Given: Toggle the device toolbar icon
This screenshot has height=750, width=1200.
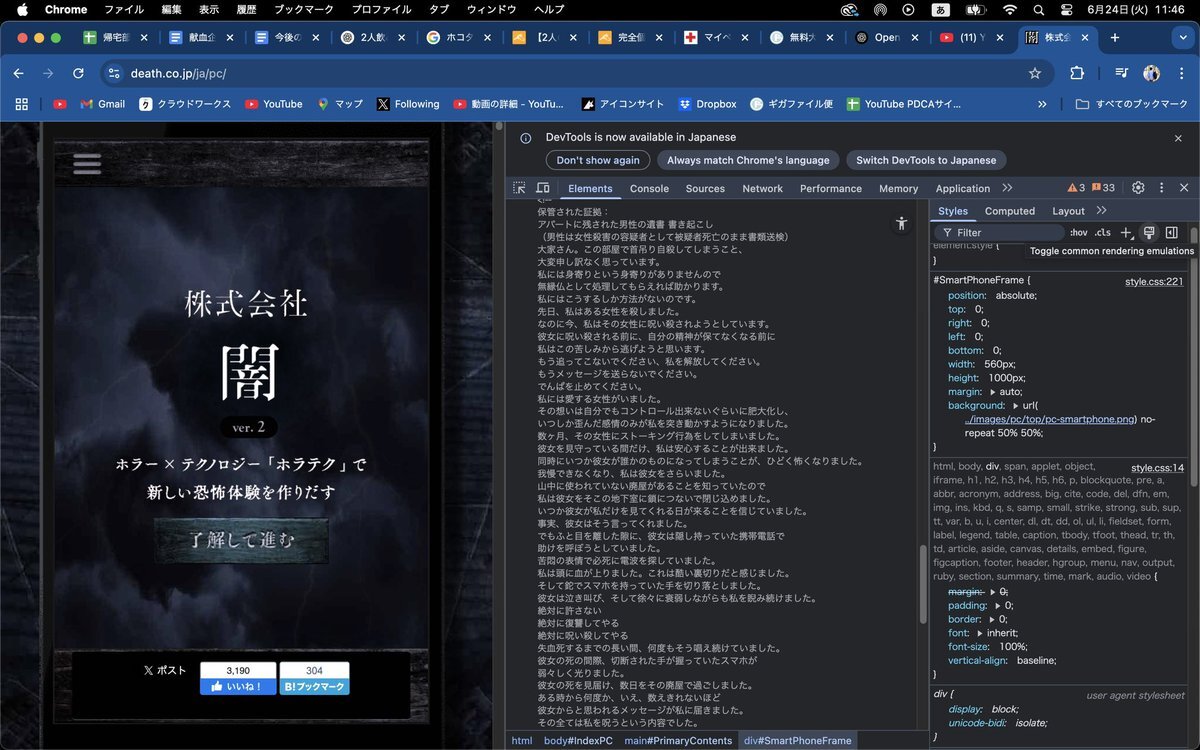Looking at the screenshot, I should pos(543,188).
